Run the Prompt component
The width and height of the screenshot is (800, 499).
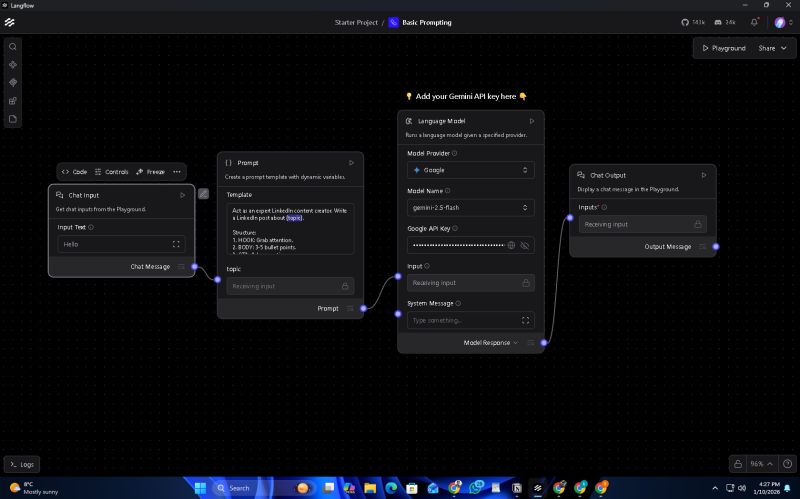pyautogui.click(x=352, y=163)
